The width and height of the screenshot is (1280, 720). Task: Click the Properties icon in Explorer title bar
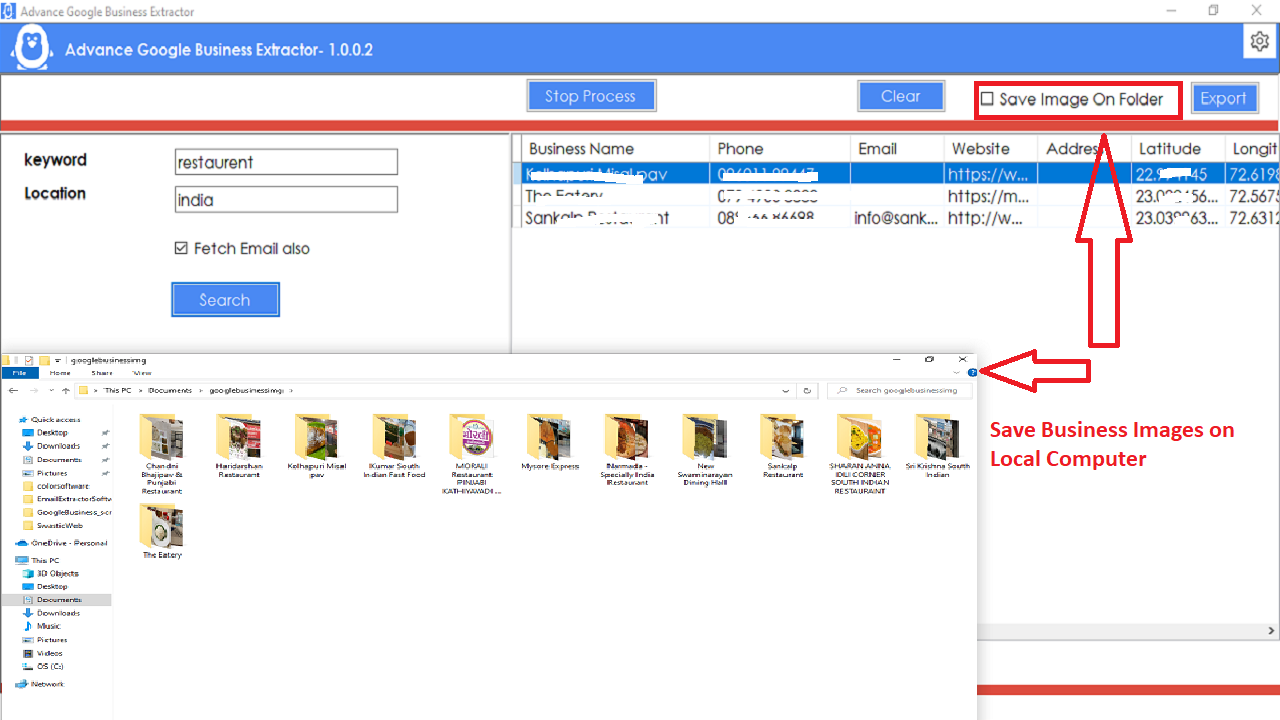click(x=29, y=360)
